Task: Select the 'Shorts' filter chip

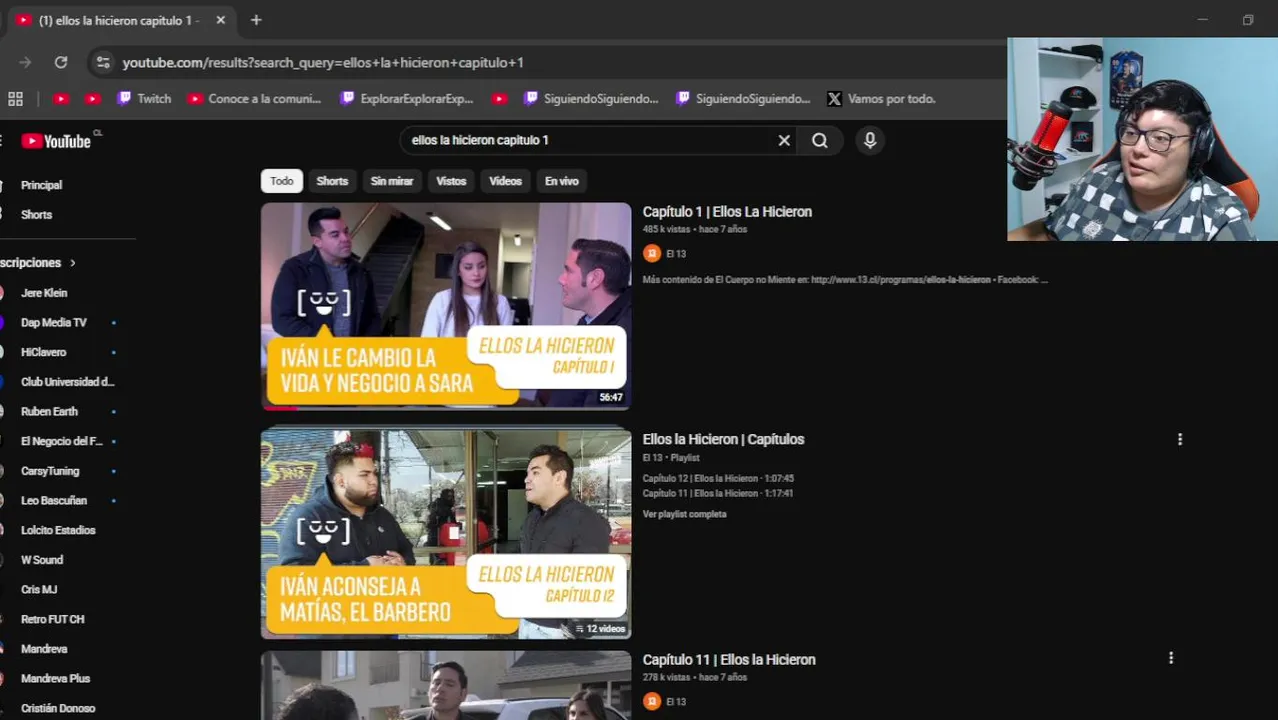Action: click(332, 181)
